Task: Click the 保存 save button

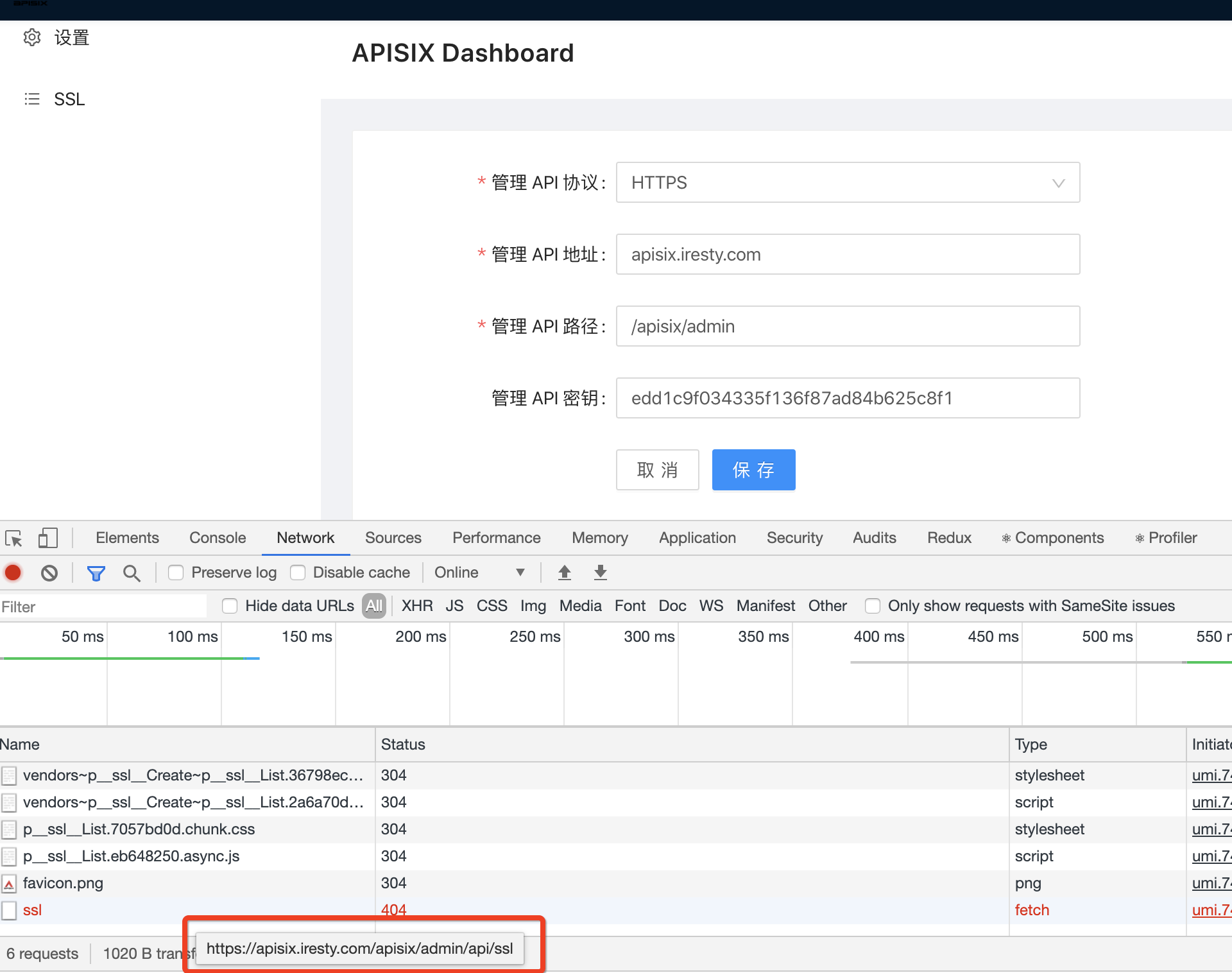Action: pyautogui.click(x=753, y=470)
